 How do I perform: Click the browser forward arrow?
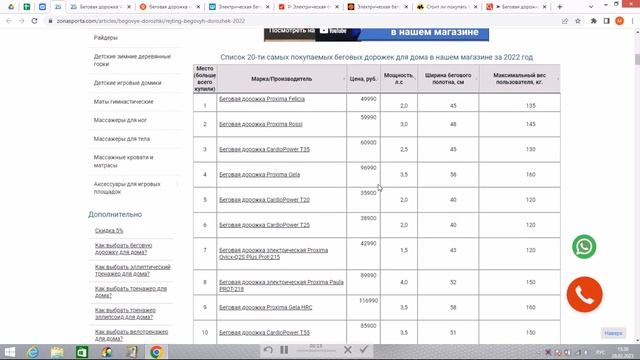point(21,21)
